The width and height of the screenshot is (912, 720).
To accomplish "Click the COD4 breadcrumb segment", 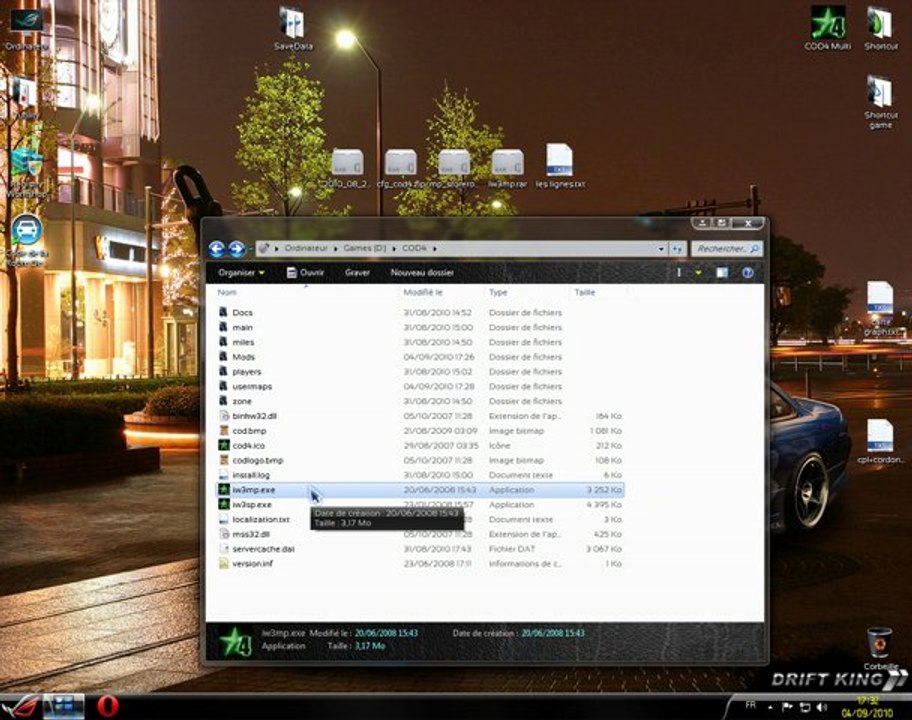I will click(414, 248).
